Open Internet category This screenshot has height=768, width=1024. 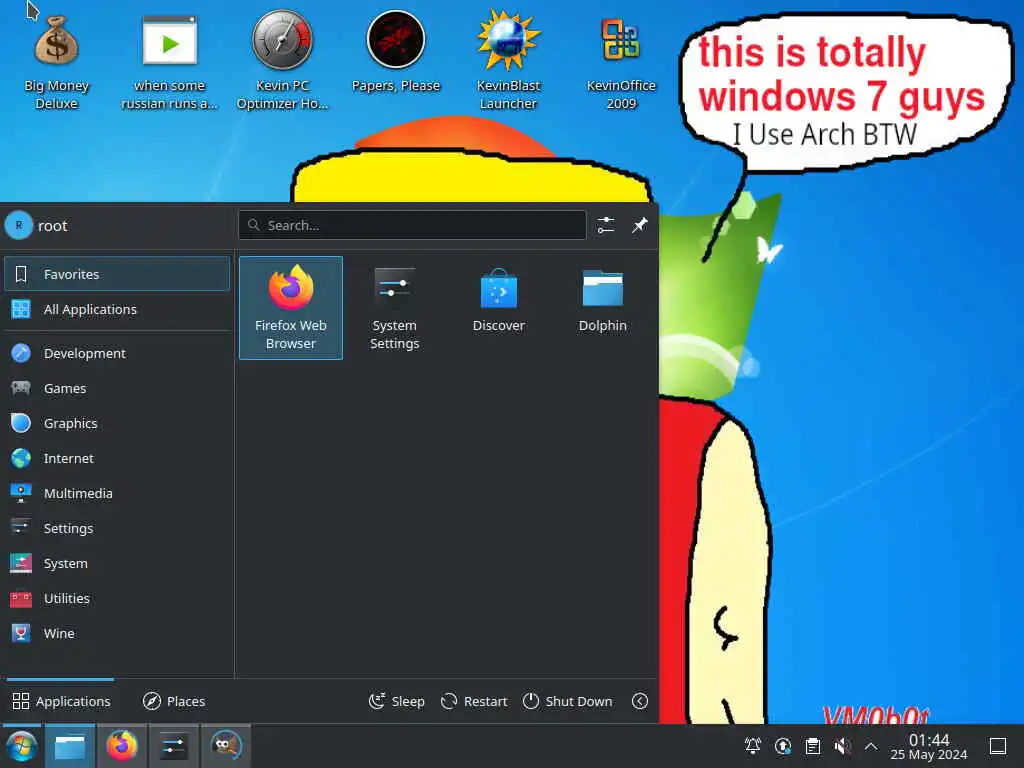coord(117,458)
